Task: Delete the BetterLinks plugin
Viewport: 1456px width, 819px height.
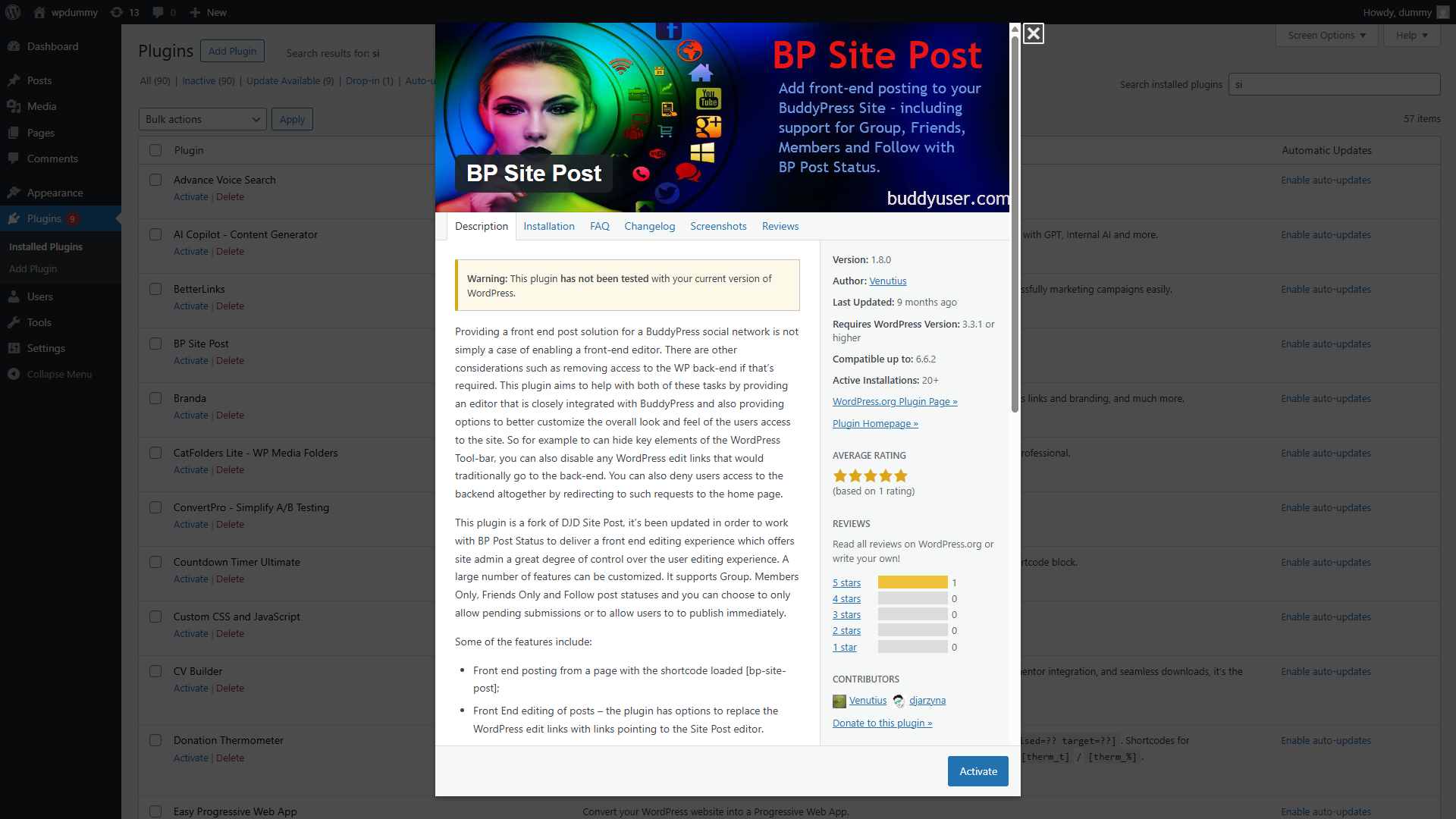Action: [x=230, y=306]
